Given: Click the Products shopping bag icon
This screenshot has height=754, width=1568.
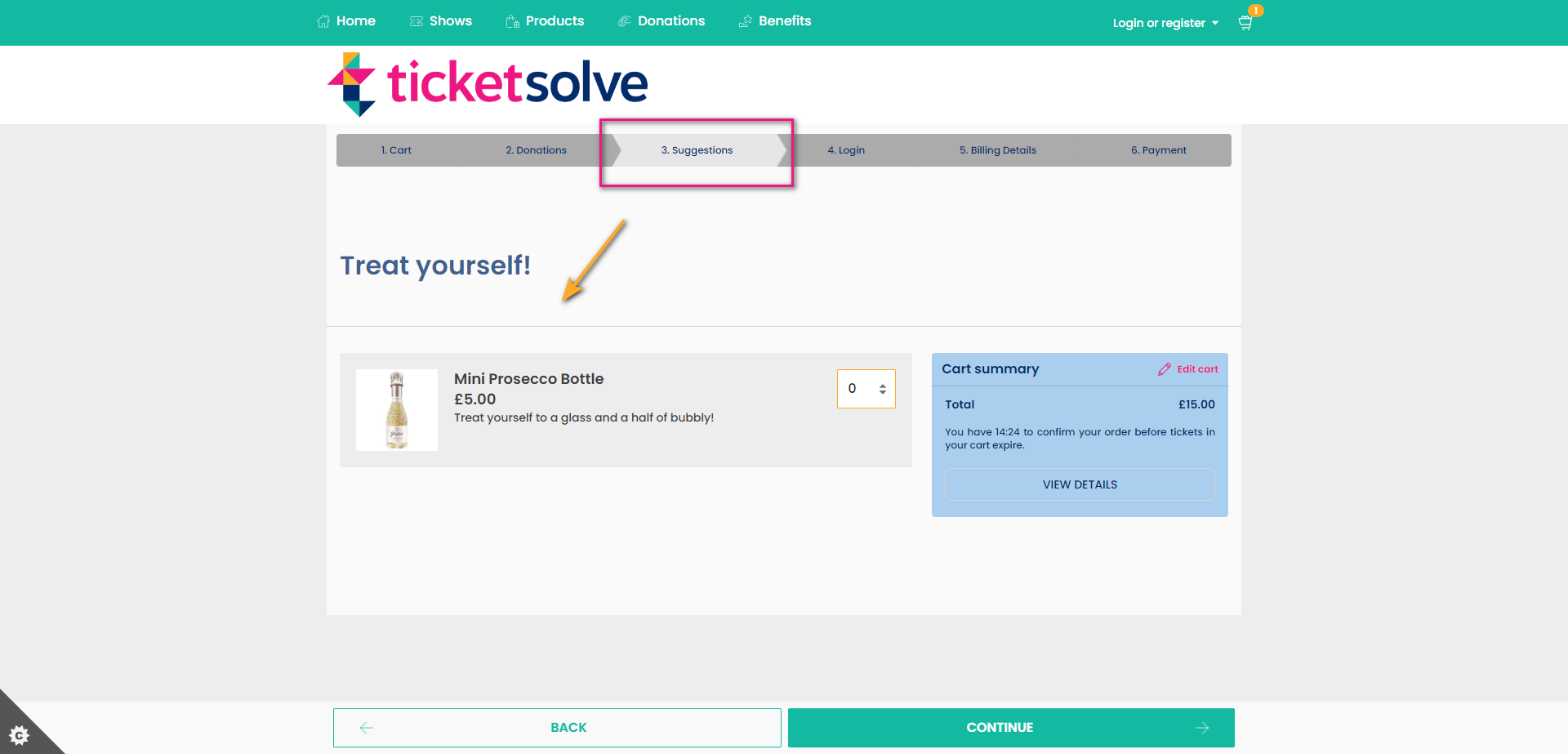Looking at the screenshot, I should pyautogui.click(x=513, y=22).
